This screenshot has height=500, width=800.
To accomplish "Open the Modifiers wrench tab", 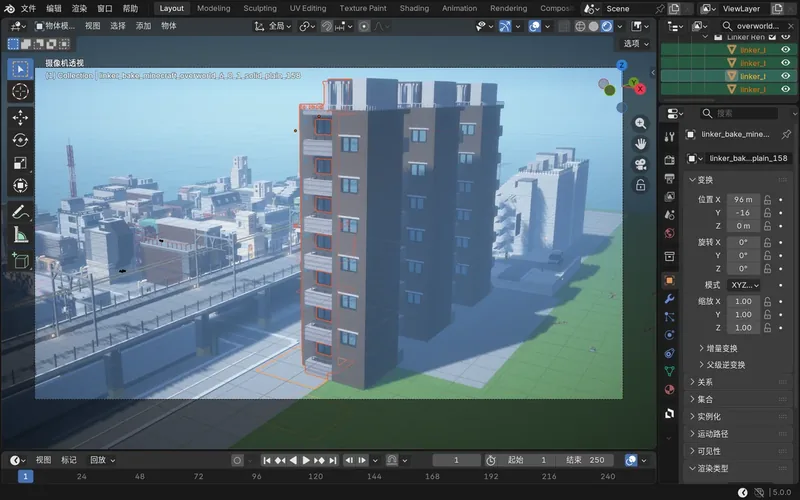I will 669,298.
